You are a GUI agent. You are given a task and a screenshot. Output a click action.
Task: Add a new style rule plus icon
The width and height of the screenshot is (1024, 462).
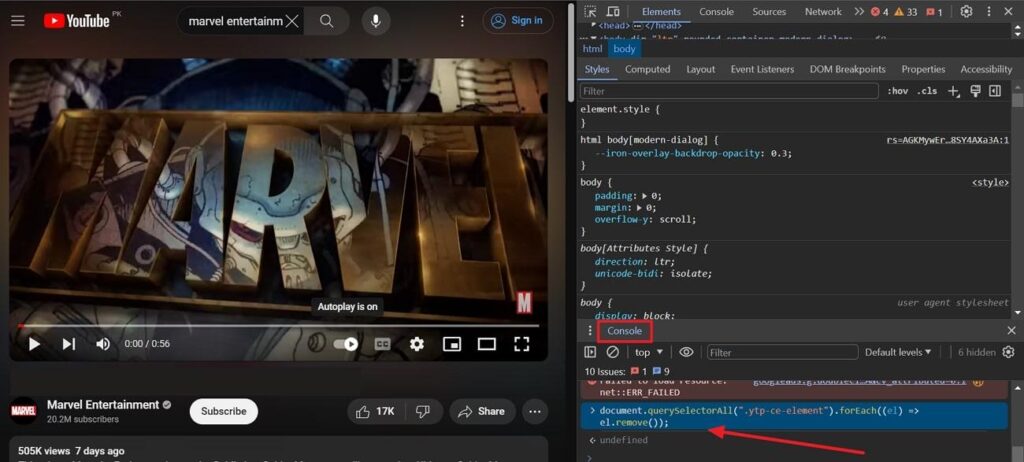(x=953, y=91)
